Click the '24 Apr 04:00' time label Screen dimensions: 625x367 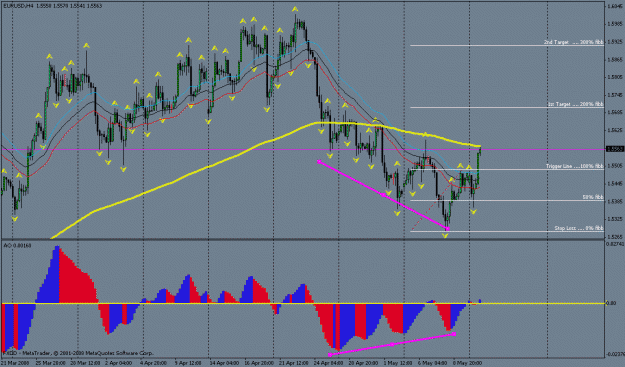point(328,363)
